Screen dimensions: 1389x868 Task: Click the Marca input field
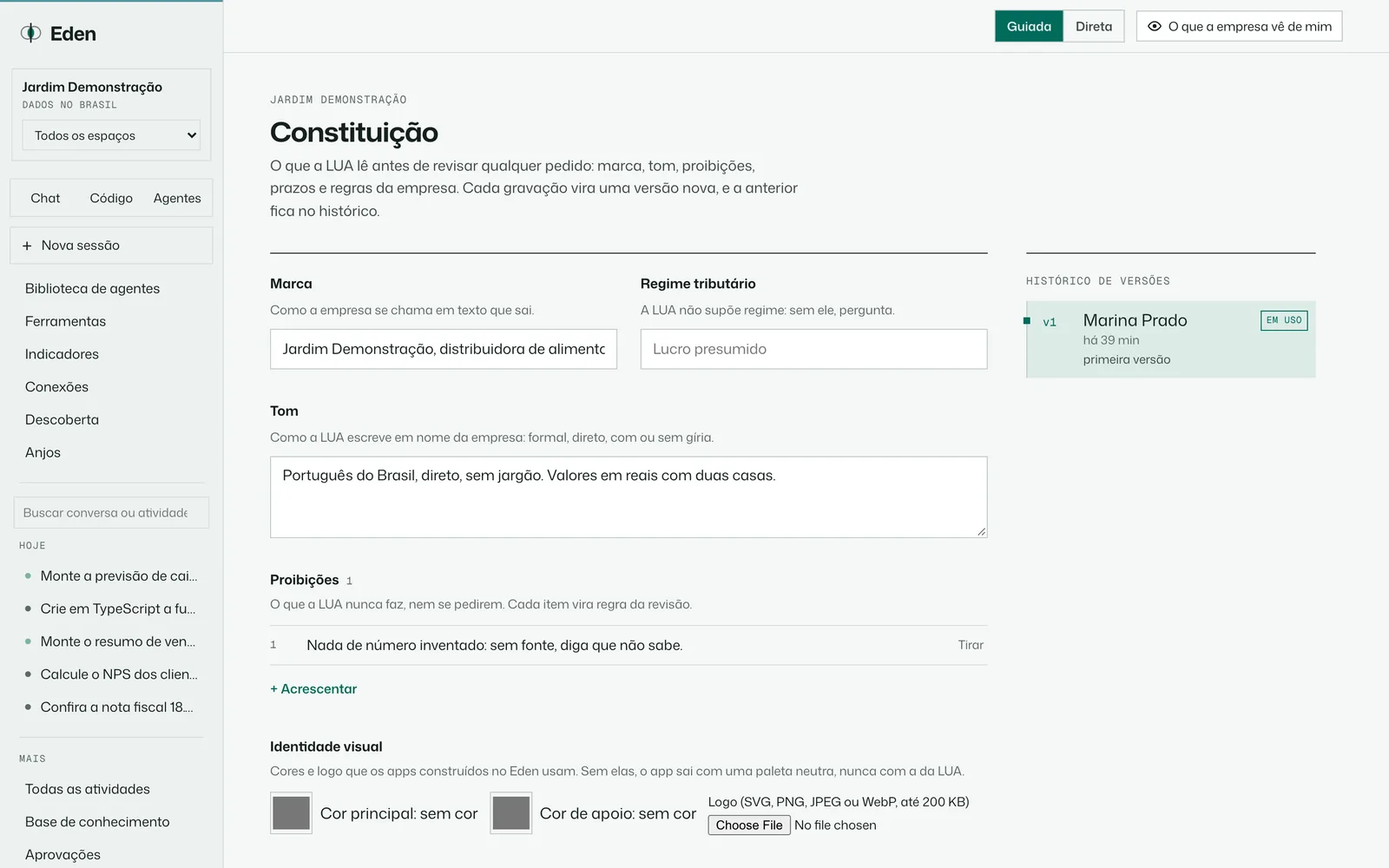point(444,349)
